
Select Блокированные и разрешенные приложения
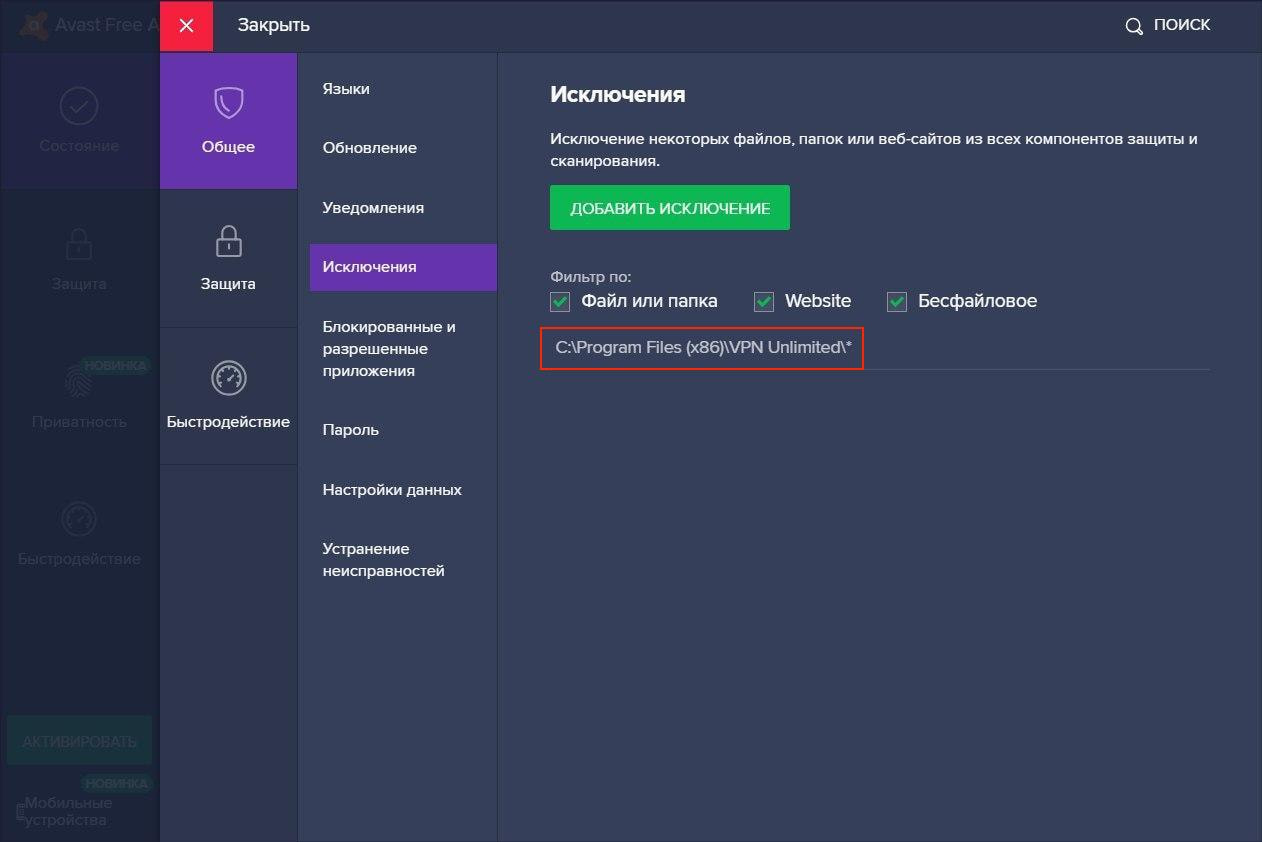(x=389, y=349)
